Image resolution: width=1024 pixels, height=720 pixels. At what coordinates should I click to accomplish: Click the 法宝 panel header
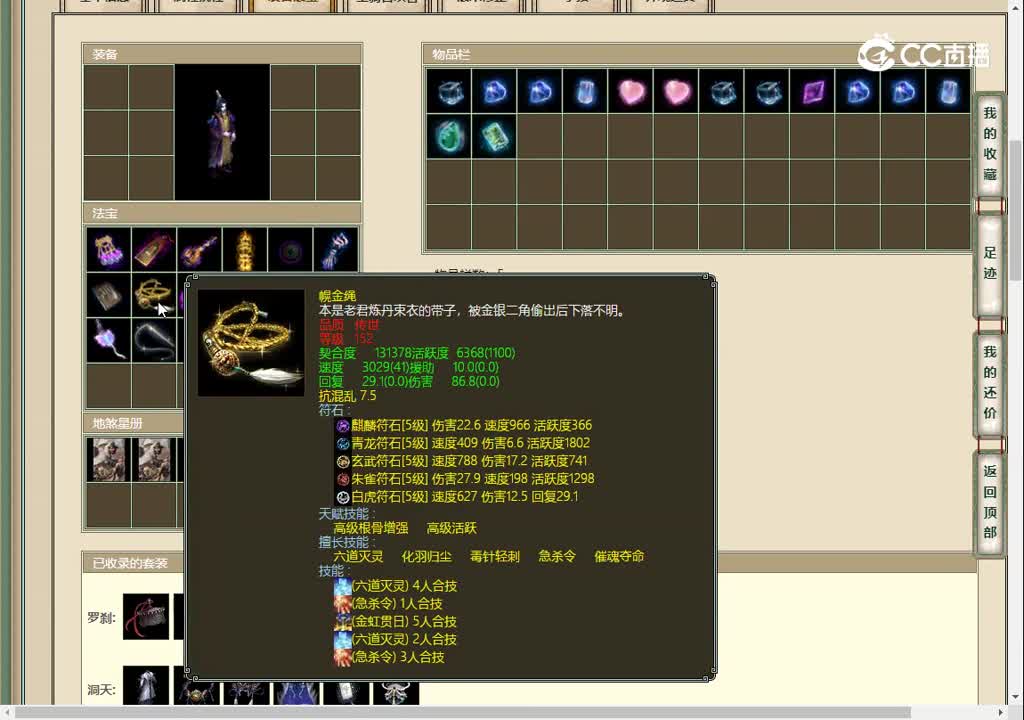click(222, 213)
